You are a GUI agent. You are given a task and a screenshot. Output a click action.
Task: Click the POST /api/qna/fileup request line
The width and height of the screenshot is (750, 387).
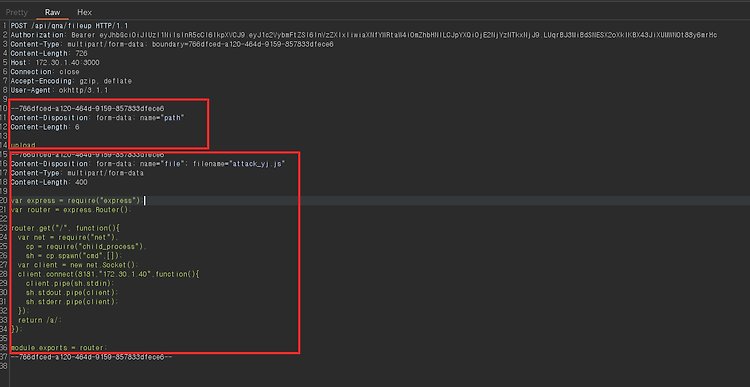(x=69, y=26)
